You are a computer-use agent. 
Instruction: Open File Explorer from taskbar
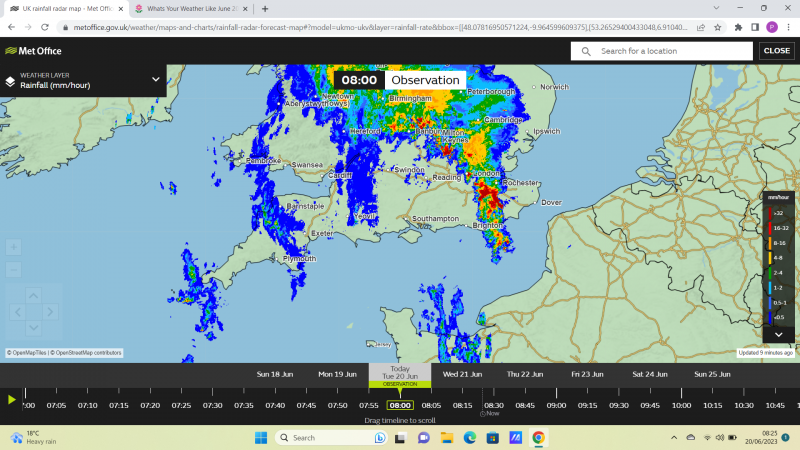pos(447,438)
